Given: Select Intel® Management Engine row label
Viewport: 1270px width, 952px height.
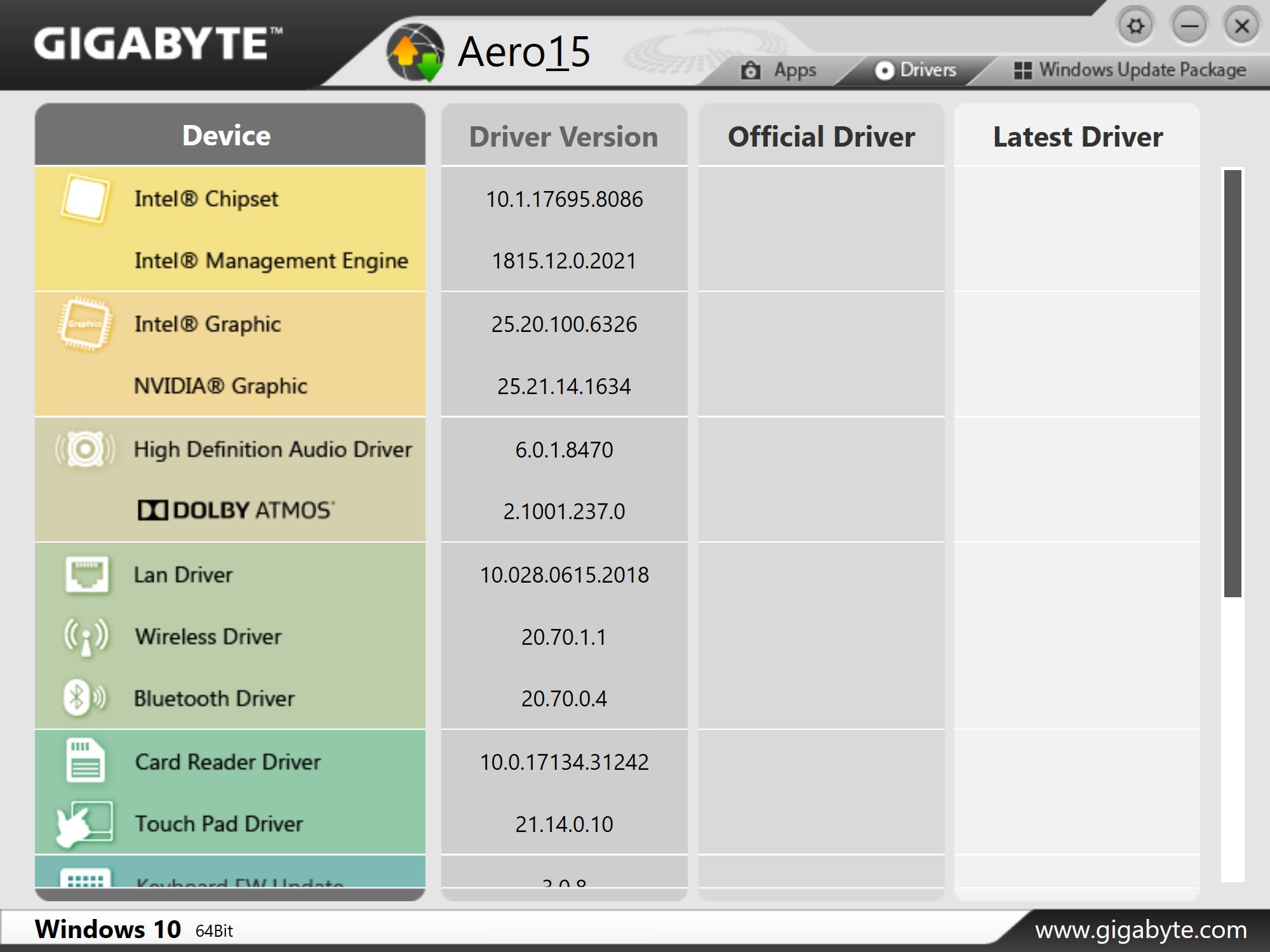Looking at the screenshot, I should (271, 261).
